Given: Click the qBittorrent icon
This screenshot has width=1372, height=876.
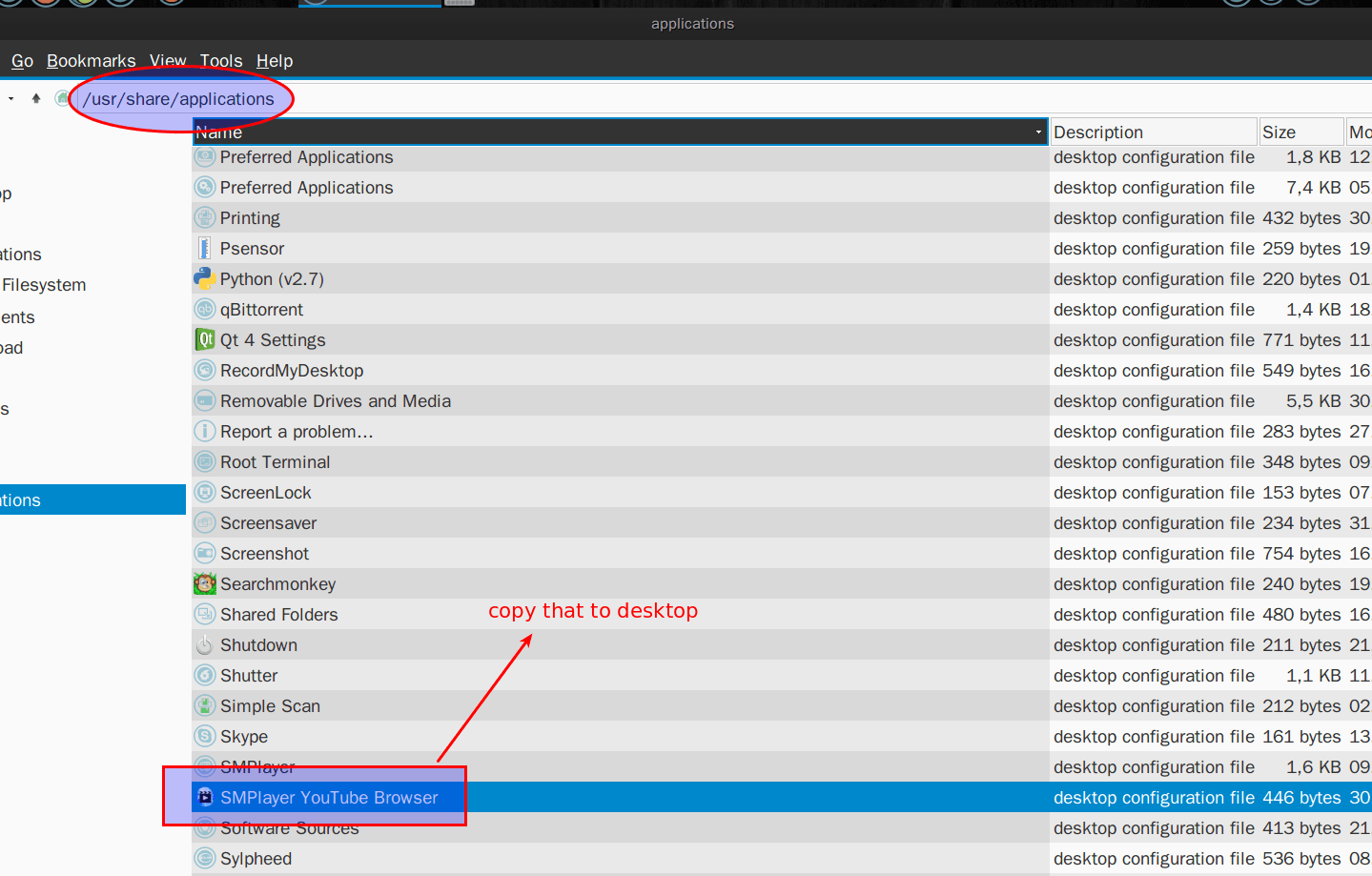Looking at the screenshot, I should tap(204, 310).
